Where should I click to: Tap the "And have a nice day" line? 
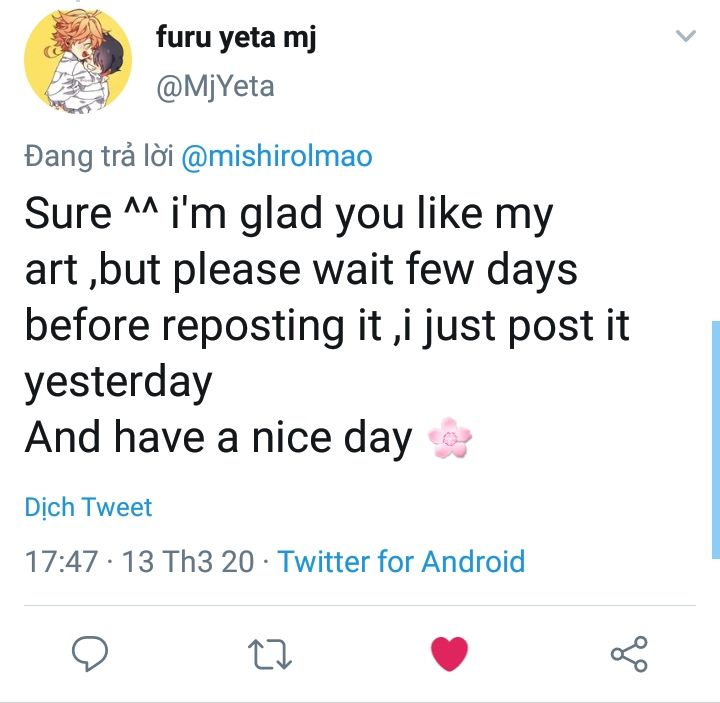pyautogui.click(x=218, y=438)
